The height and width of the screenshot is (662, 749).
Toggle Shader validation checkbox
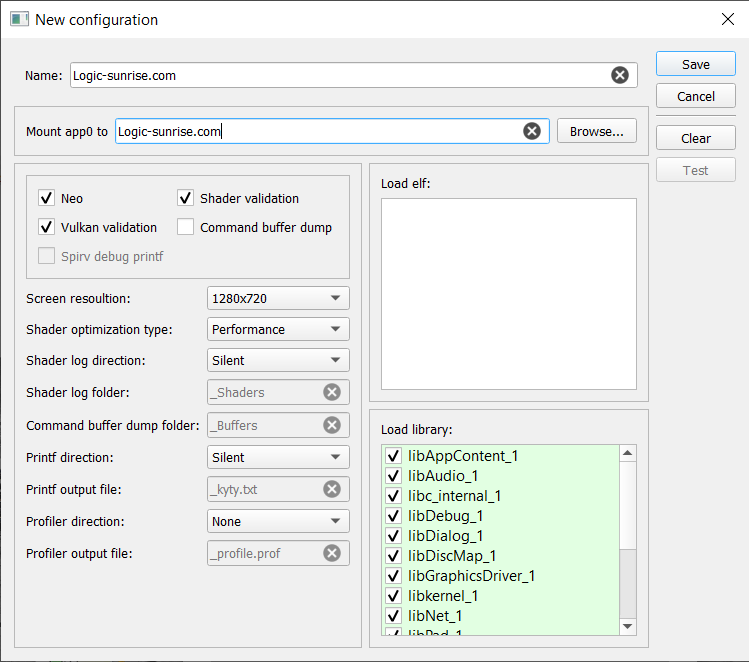pyautogui.click(x=185, y=198)
